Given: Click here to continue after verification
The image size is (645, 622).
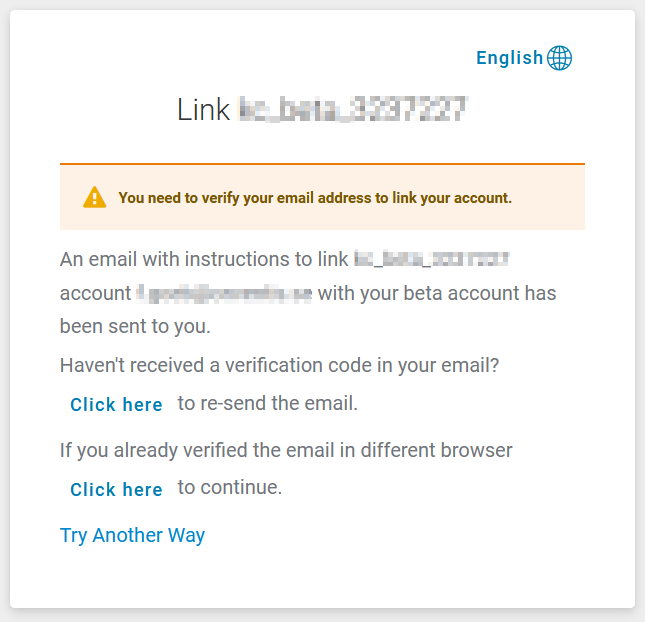Looking at the screenshot, I should [116, 490].
